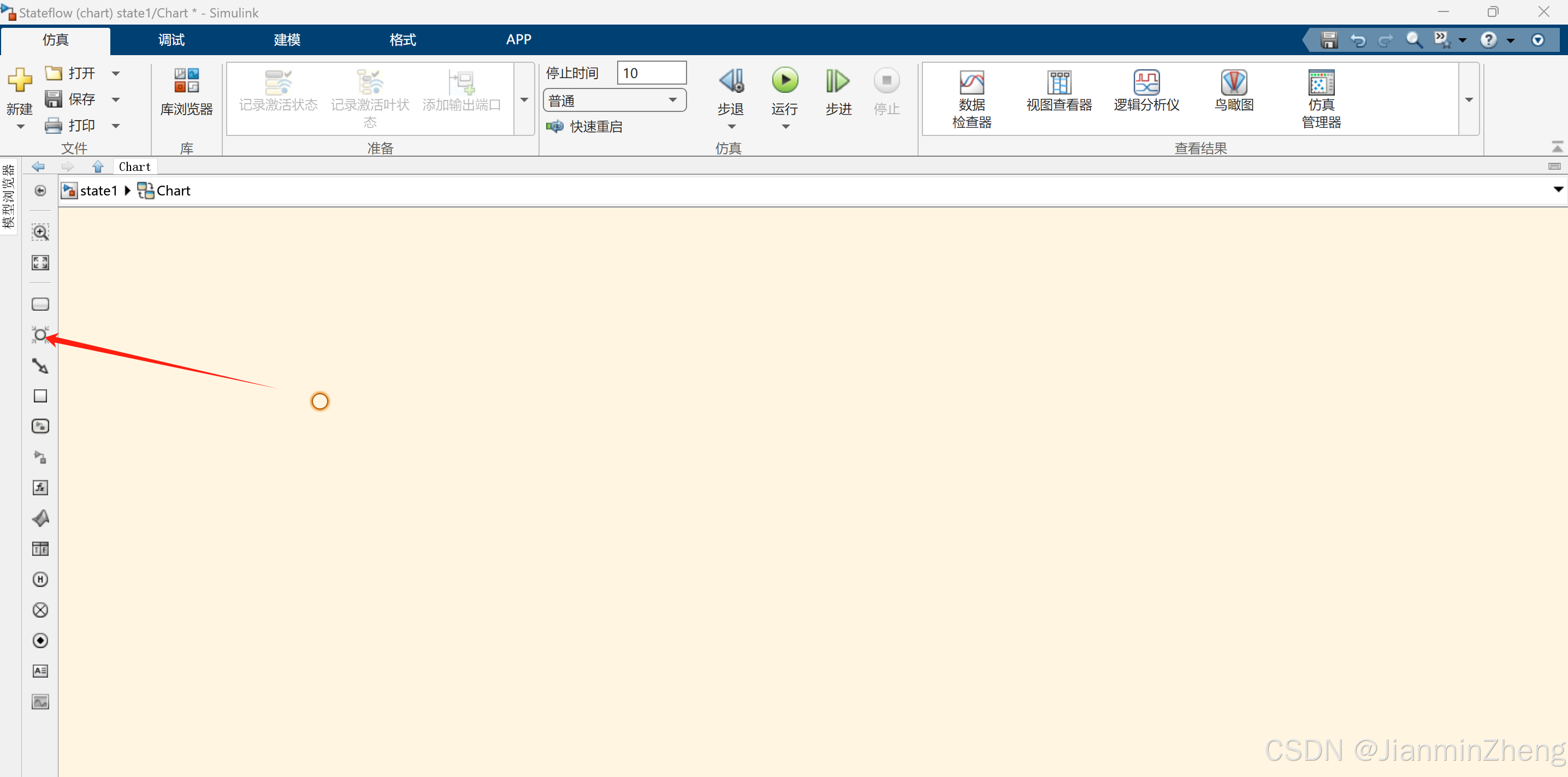
Task: Toggle the model browser side panel
Action: coord(9,196)
